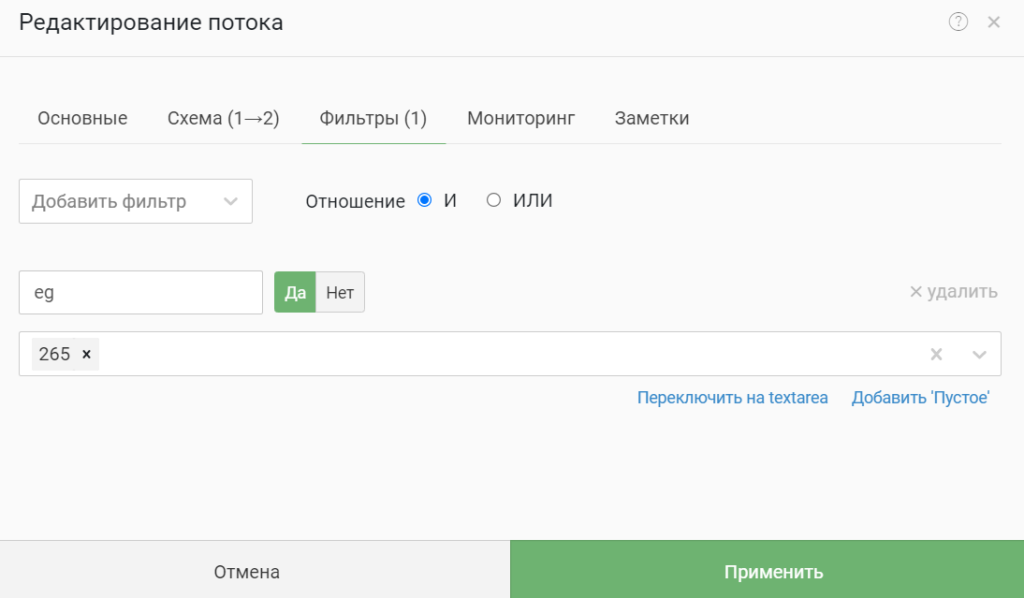
Task: Click the удалить filter link
Action: point(953,292)
